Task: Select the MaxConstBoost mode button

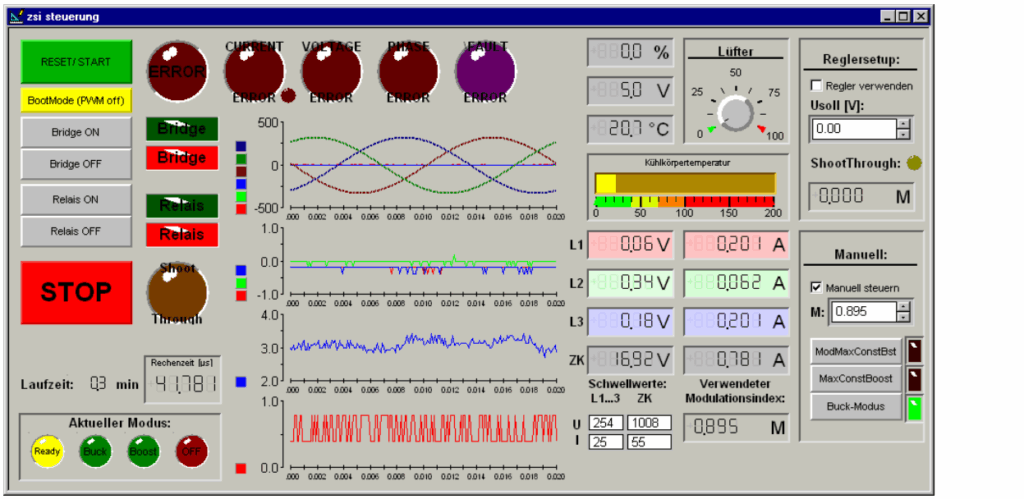Action: 855,379
